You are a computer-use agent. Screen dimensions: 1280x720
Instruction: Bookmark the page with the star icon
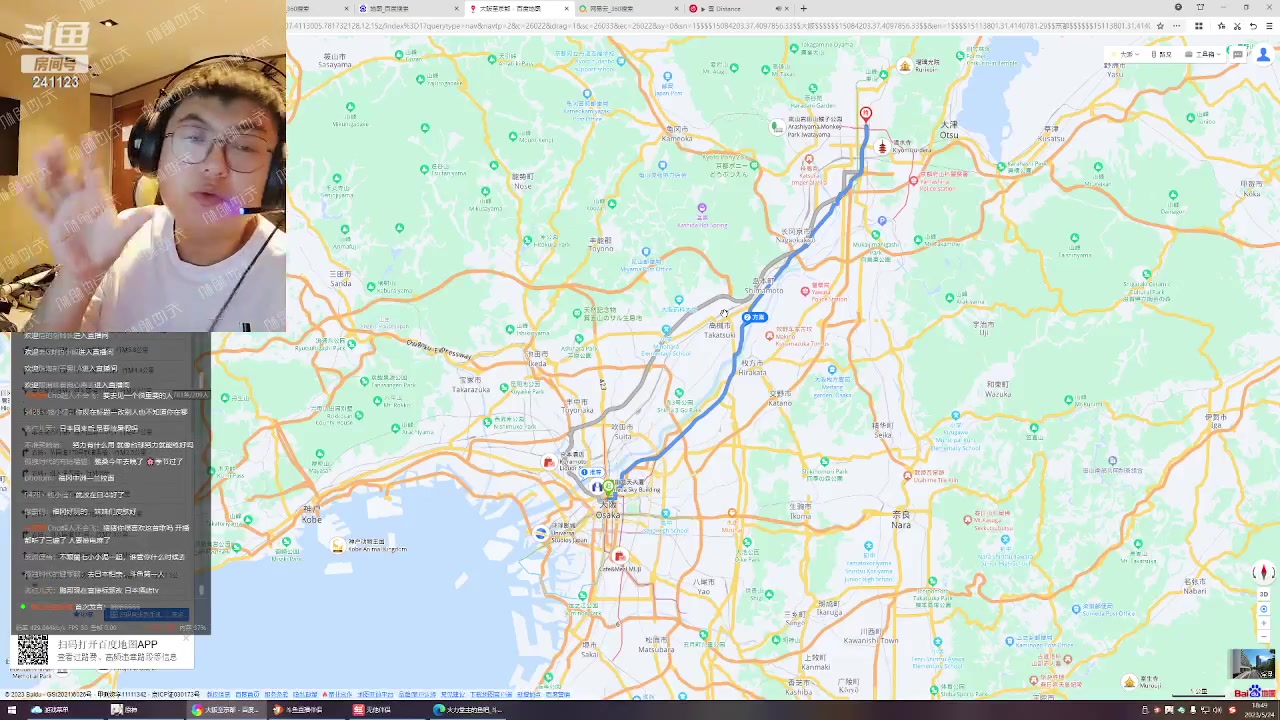[1160, 26]
